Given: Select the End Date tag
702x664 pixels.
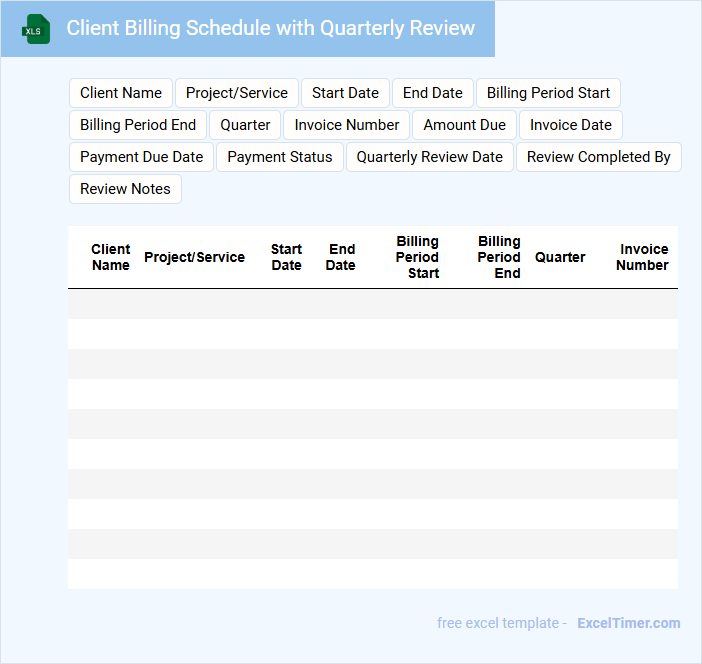Looking at the screenshot, I should pyautogui.click(x=433, y=93).
